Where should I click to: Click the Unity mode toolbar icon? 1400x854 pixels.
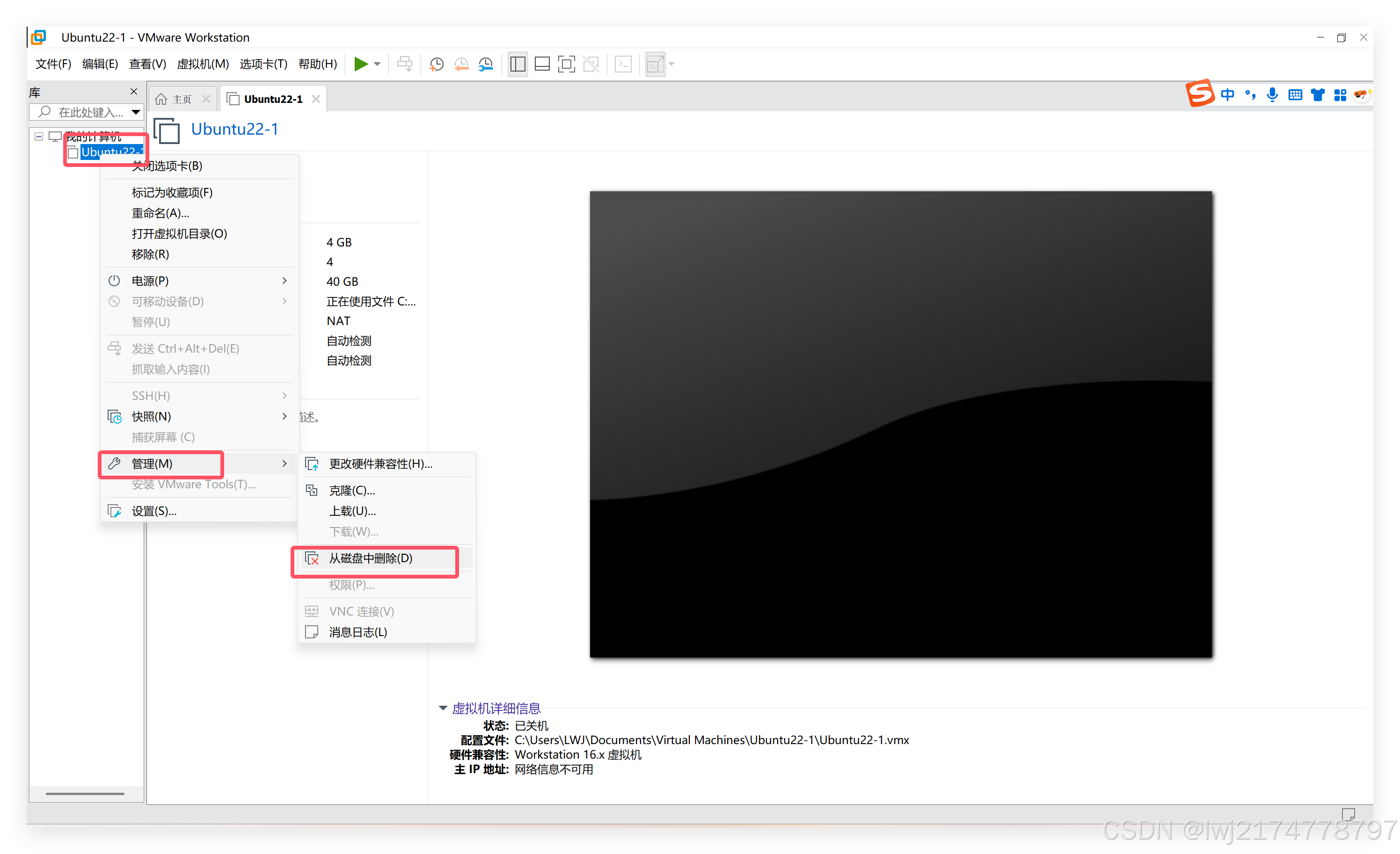pos(591,64)
